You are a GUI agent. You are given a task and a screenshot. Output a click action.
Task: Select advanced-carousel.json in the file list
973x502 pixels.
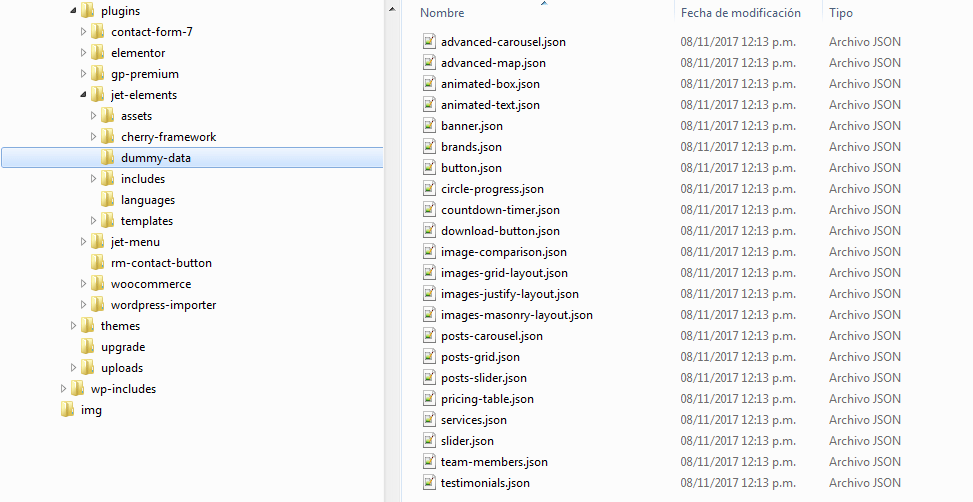pos(503,42)
